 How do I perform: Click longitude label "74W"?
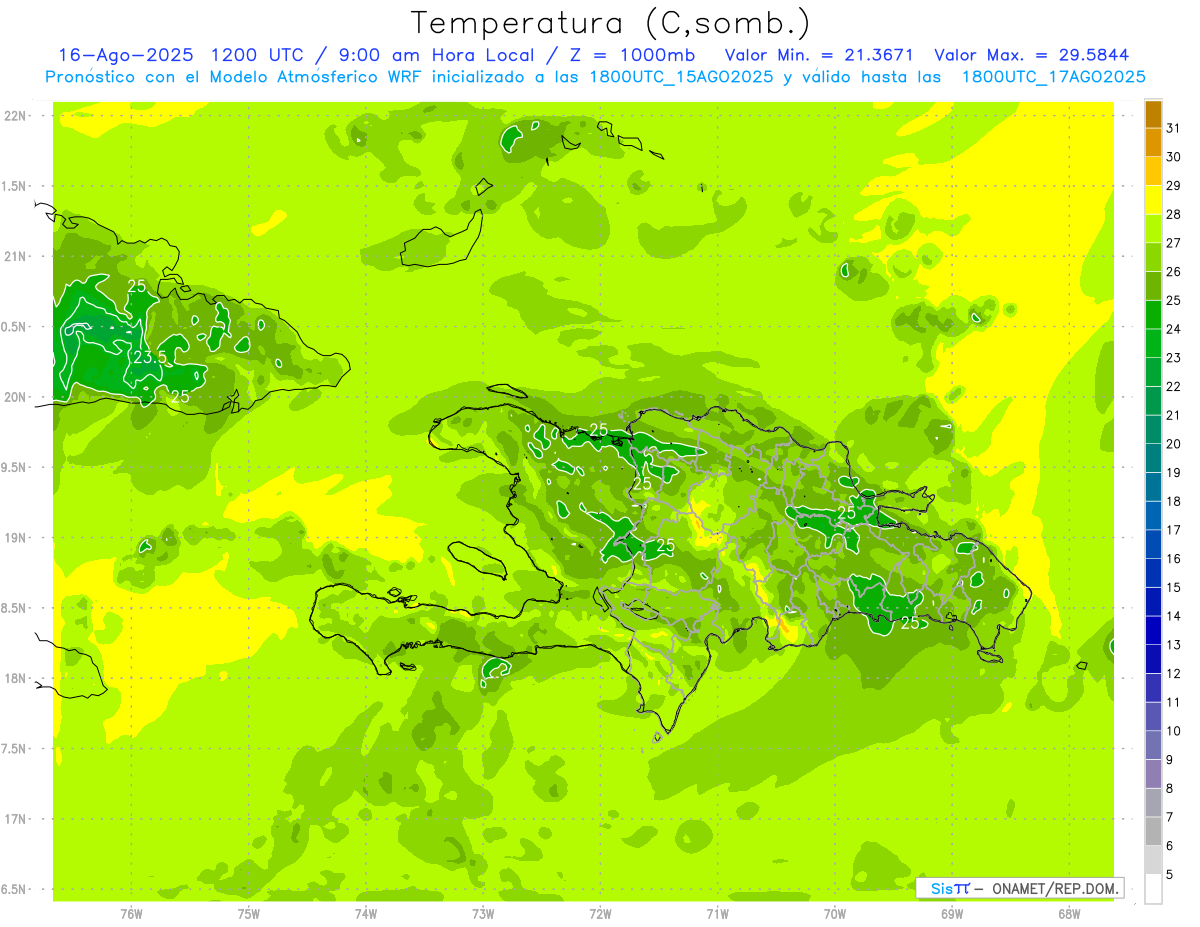point(366,913)
